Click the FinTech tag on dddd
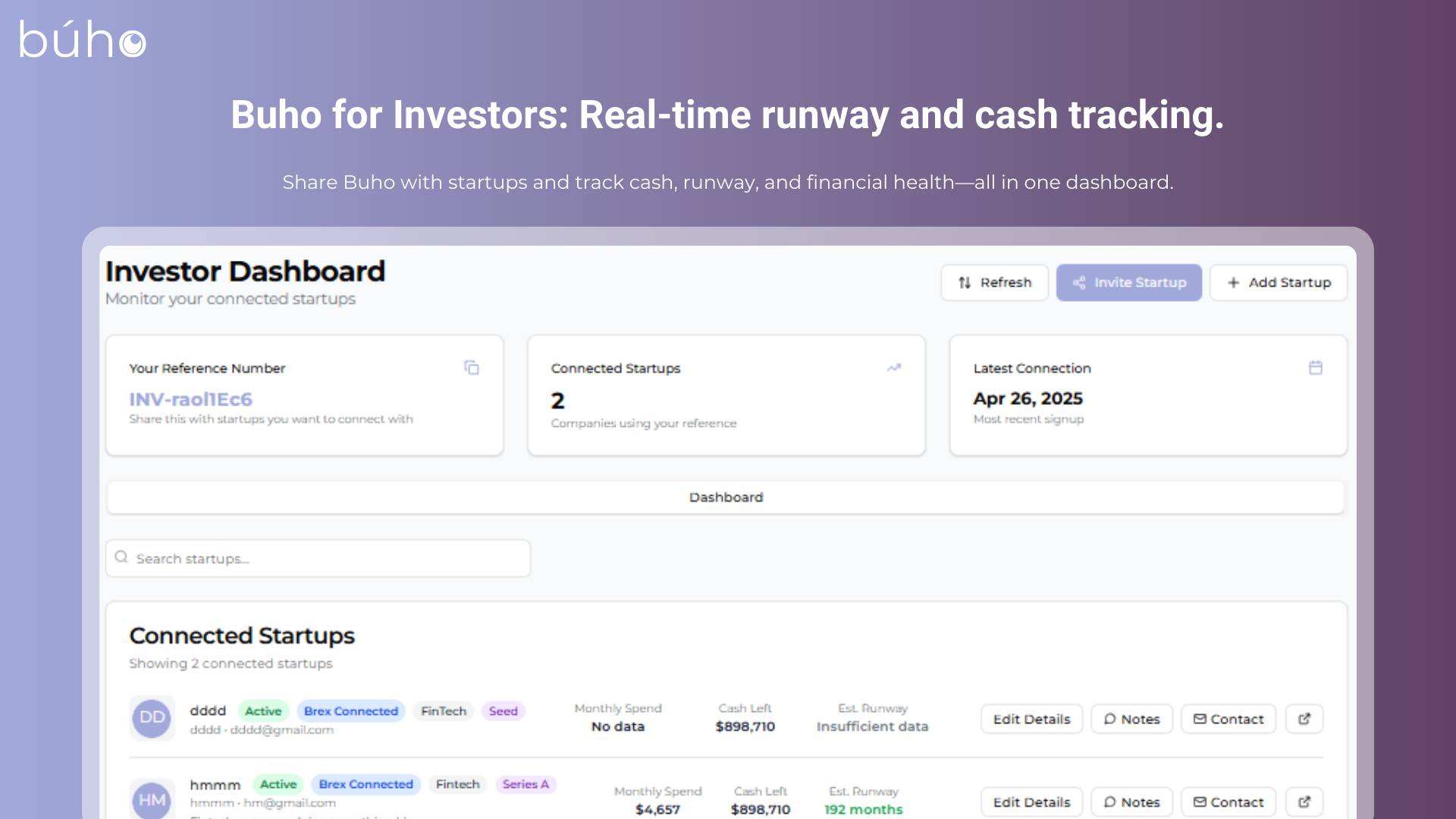This screenshot has height=819, width=1456. (444, 711)
